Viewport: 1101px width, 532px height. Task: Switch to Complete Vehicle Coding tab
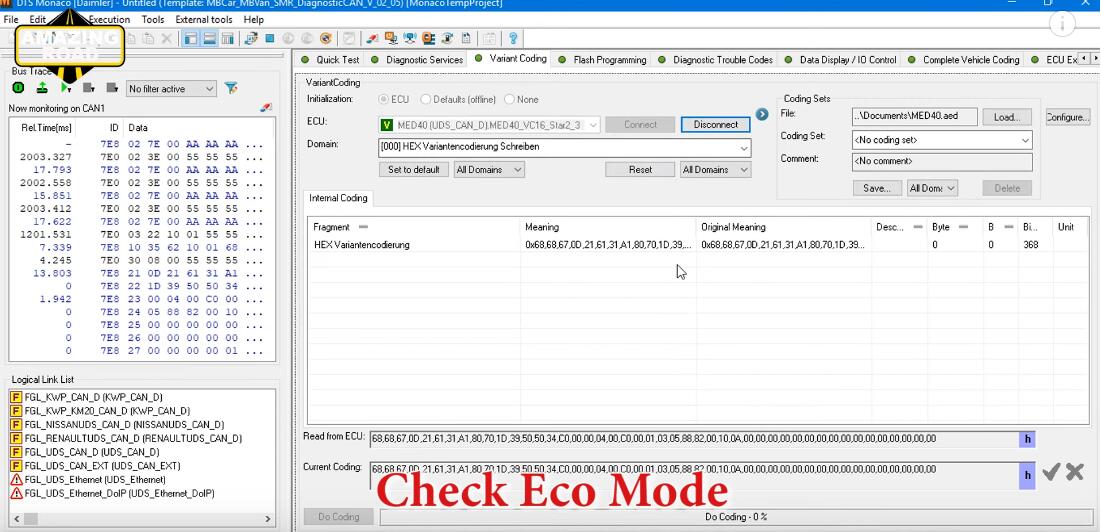click(963, 60)
